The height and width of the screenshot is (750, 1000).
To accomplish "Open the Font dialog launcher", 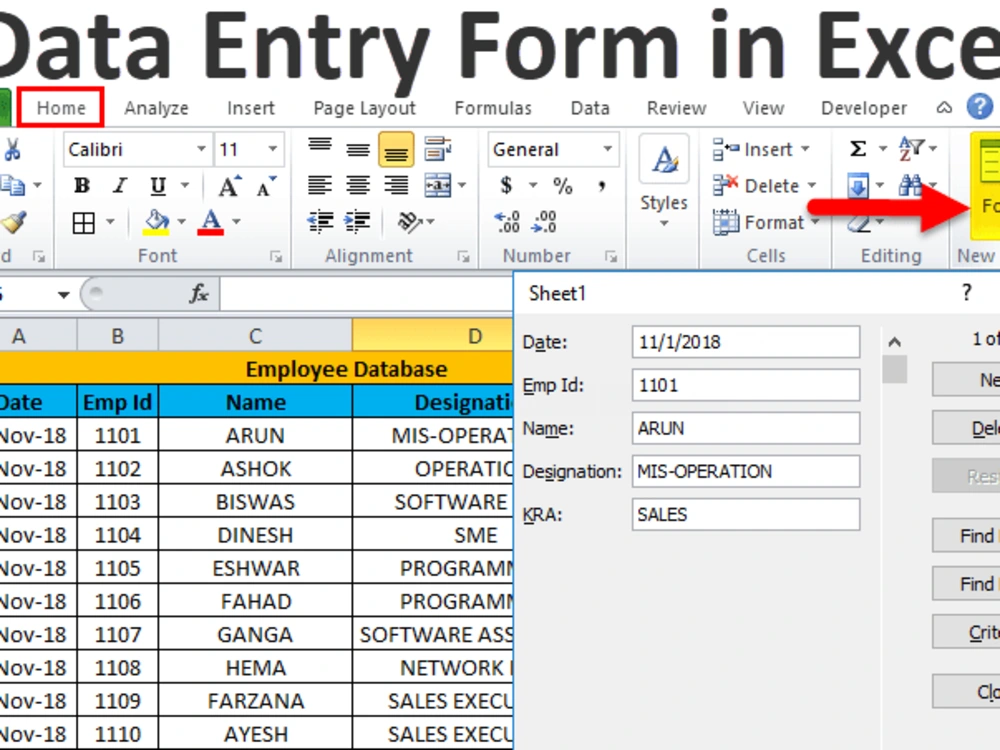I will point(276,256).
